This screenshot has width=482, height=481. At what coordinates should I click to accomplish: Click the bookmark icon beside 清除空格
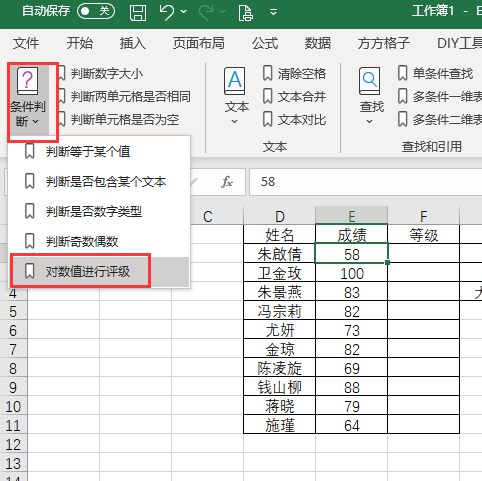point(268,73)
